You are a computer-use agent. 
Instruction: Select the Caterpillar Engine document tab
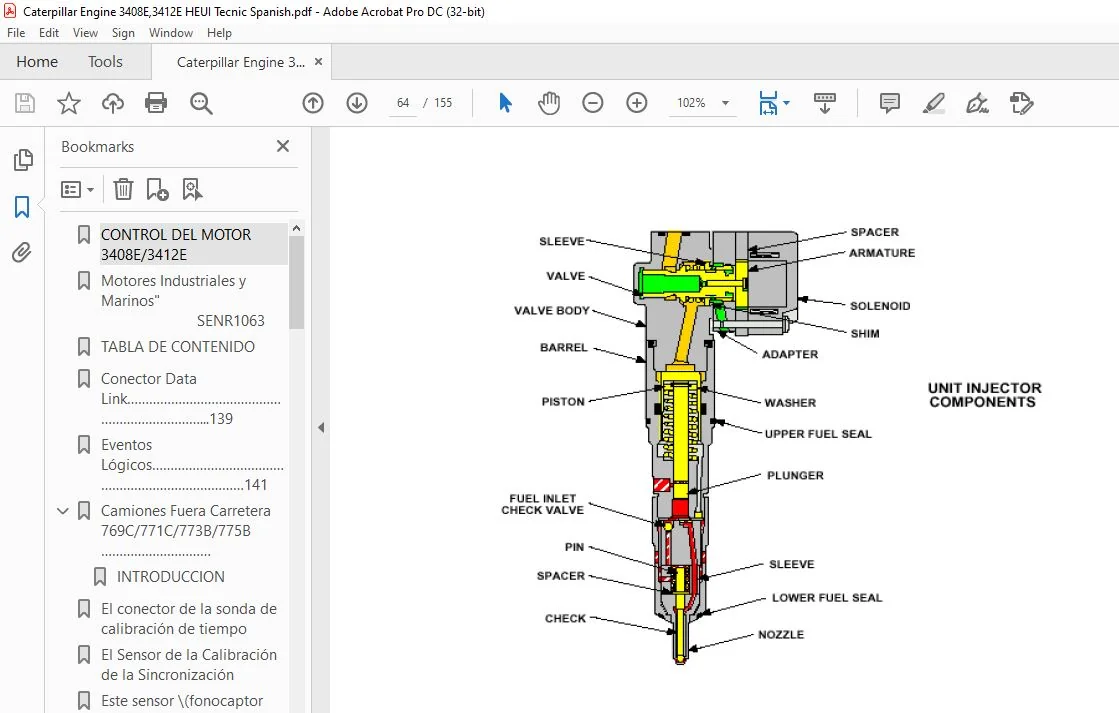[x=240, y=63]
